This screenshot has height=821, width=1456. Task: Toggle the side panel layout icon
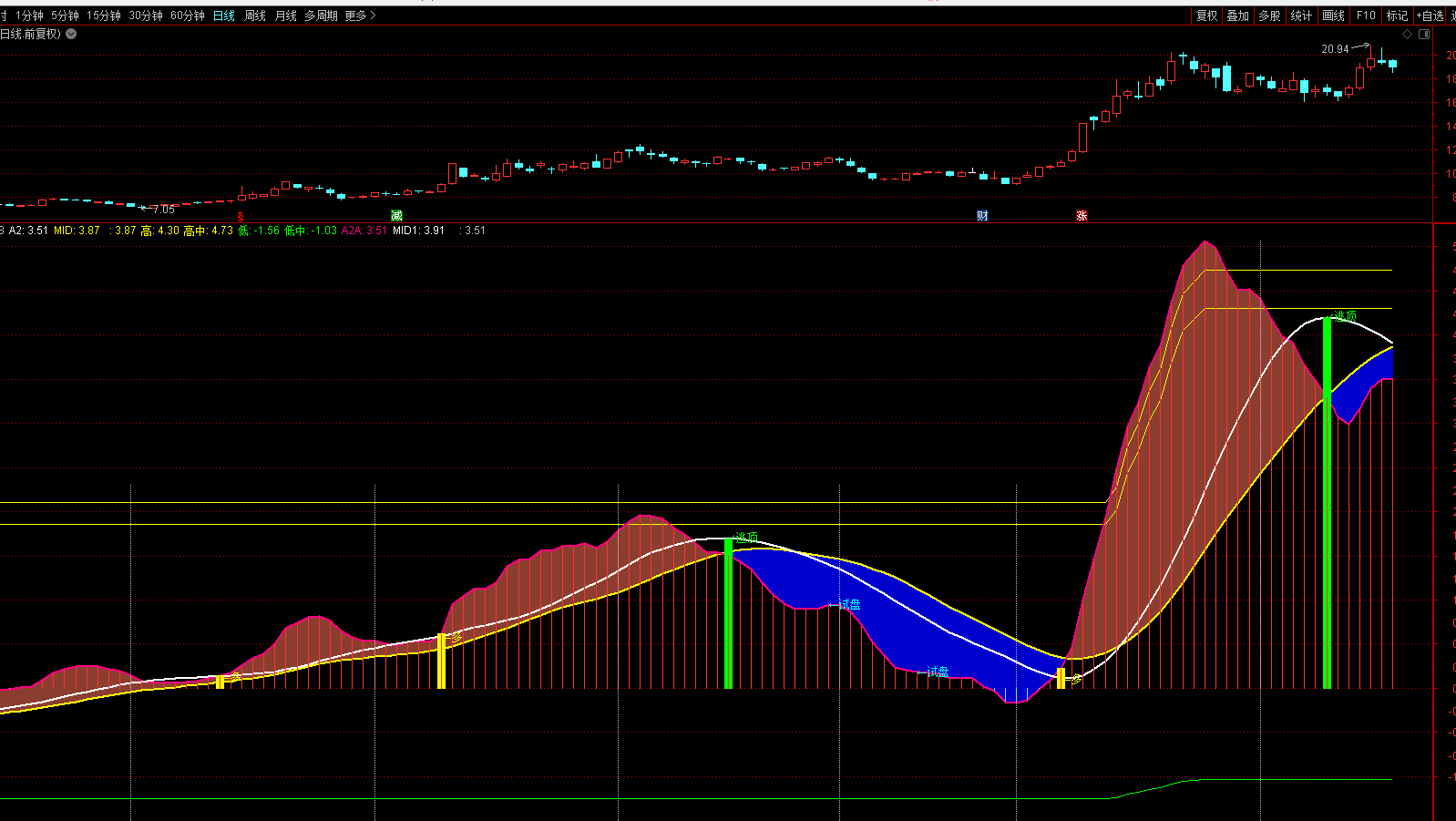(x=1424, y=35)
